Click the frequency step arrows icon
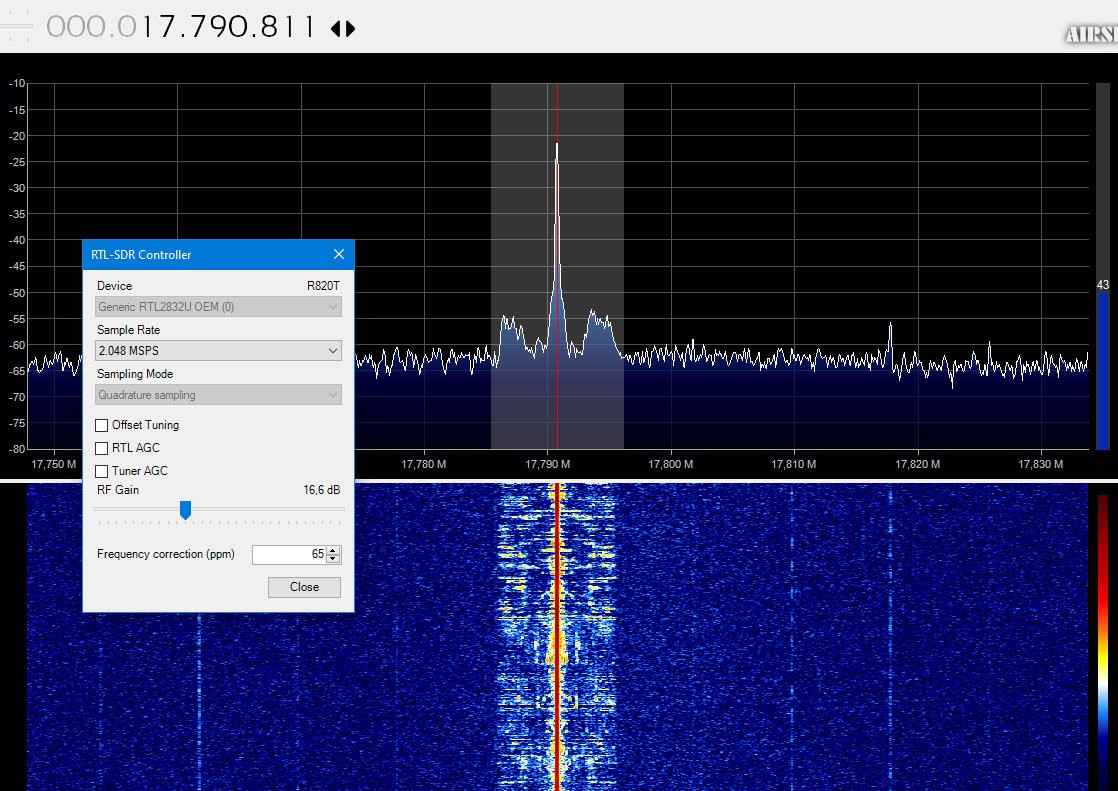The width and height of the screenshot is (1118, 791). coord(343,29)
